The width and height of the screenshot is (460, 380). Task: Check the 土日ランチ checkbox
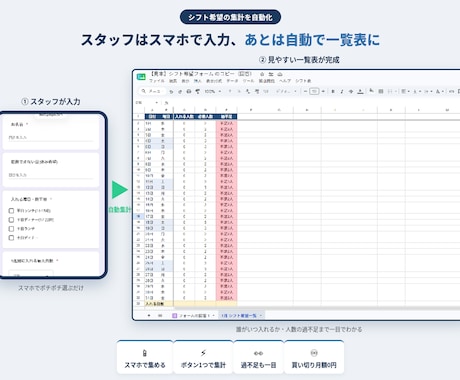tap(11, 229)
